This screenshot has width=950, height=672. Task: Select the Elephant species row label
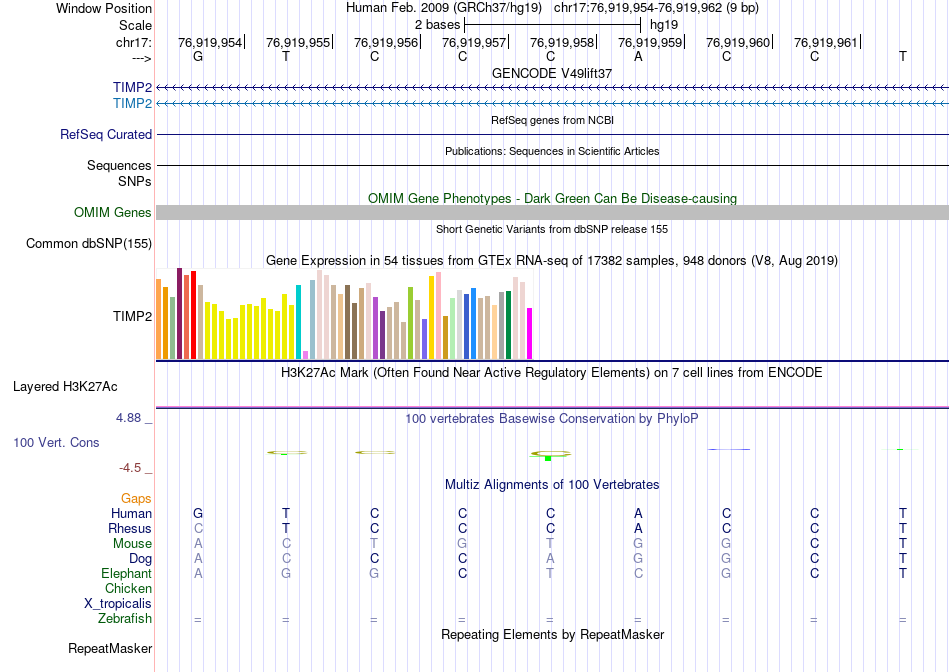point(126,573)
